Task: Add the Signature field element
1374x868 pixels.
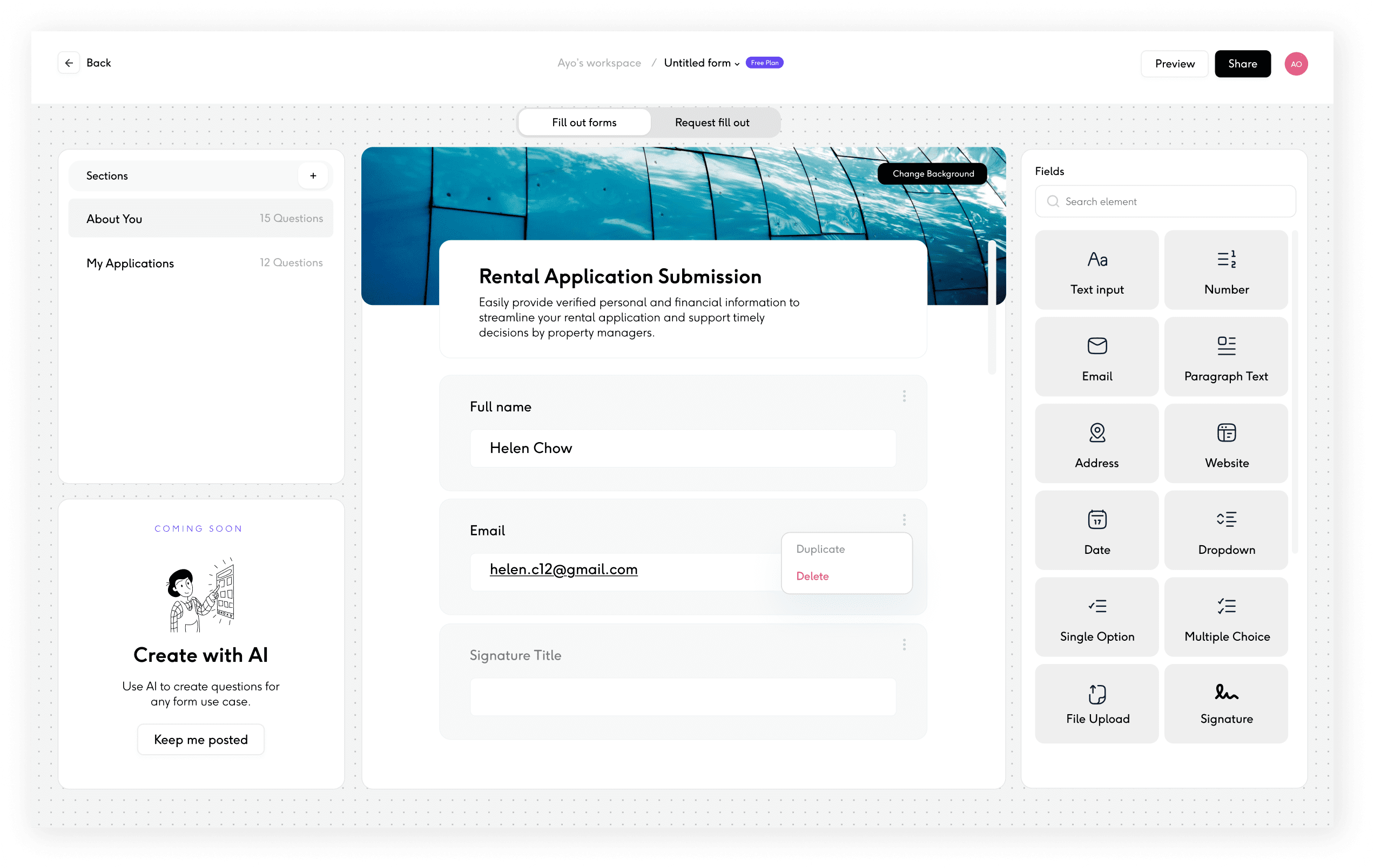Action: click(x=1225, y=704)
